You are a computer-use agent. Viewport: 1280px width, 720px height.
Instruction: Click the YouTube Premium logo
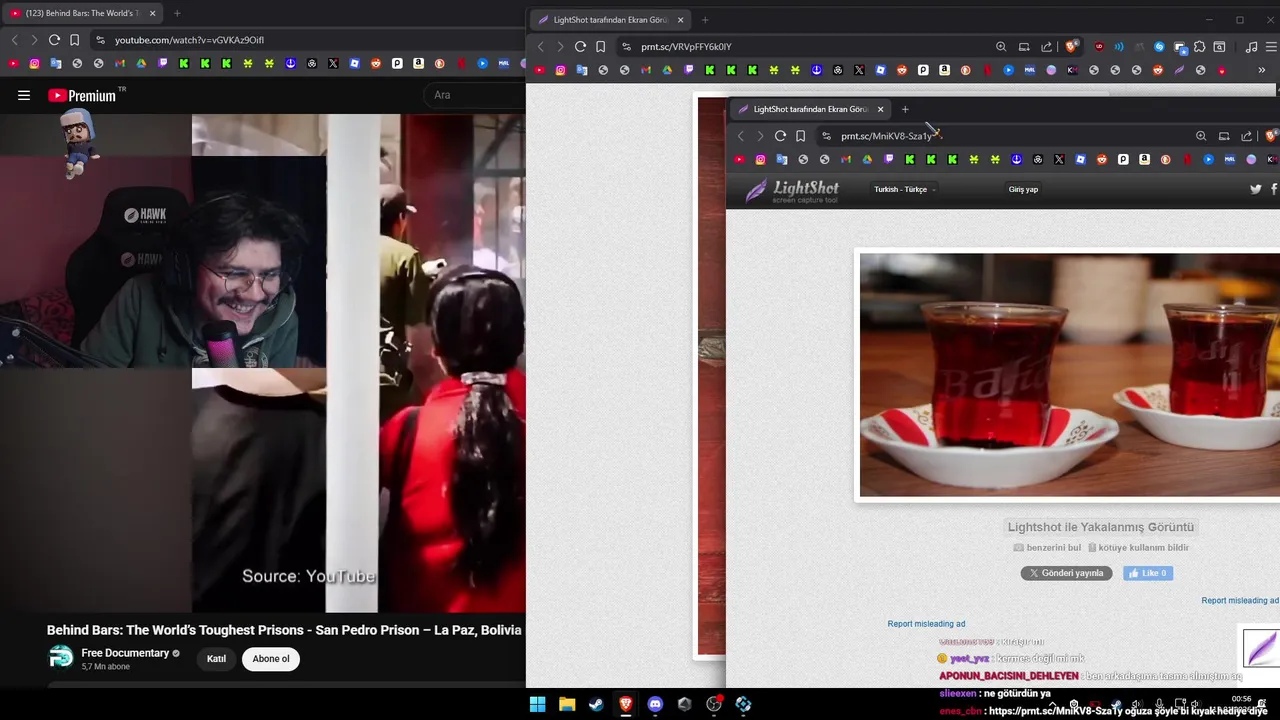pyautogui.click(x=82, y=95)
